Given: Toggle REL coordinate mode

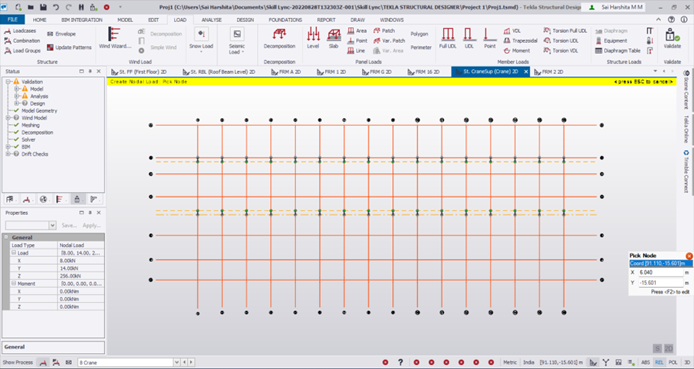Looking at the screenshot, I should (x=659, y=362).
